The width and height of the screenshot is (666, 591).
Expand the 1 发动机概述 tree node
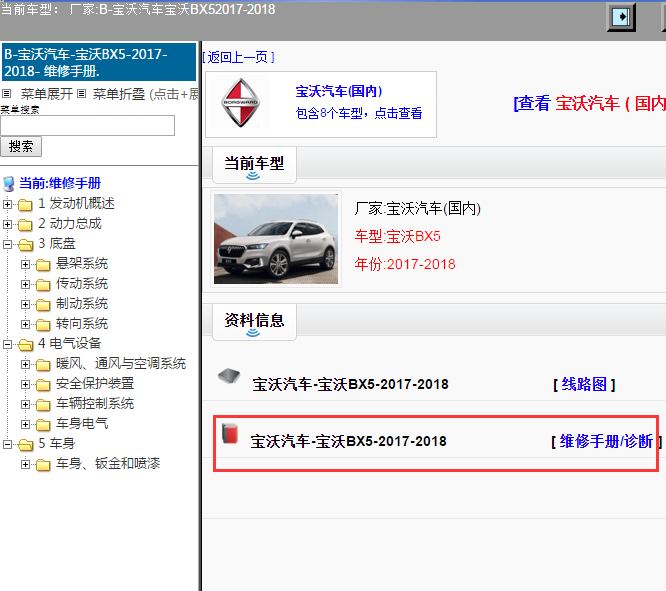pyautogui.click(x=7, y=204)
